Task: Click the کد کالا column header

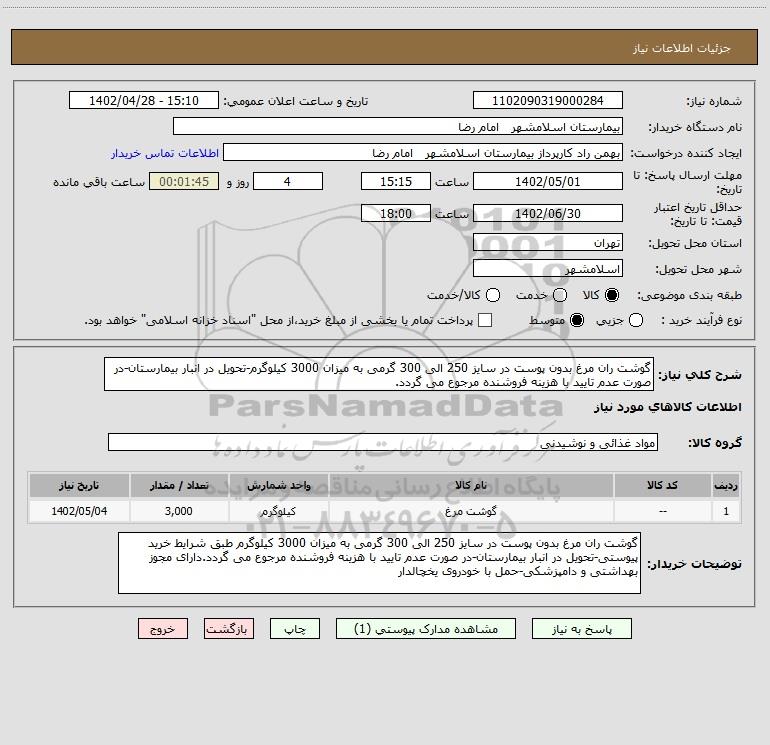Action: pos(662,485)
